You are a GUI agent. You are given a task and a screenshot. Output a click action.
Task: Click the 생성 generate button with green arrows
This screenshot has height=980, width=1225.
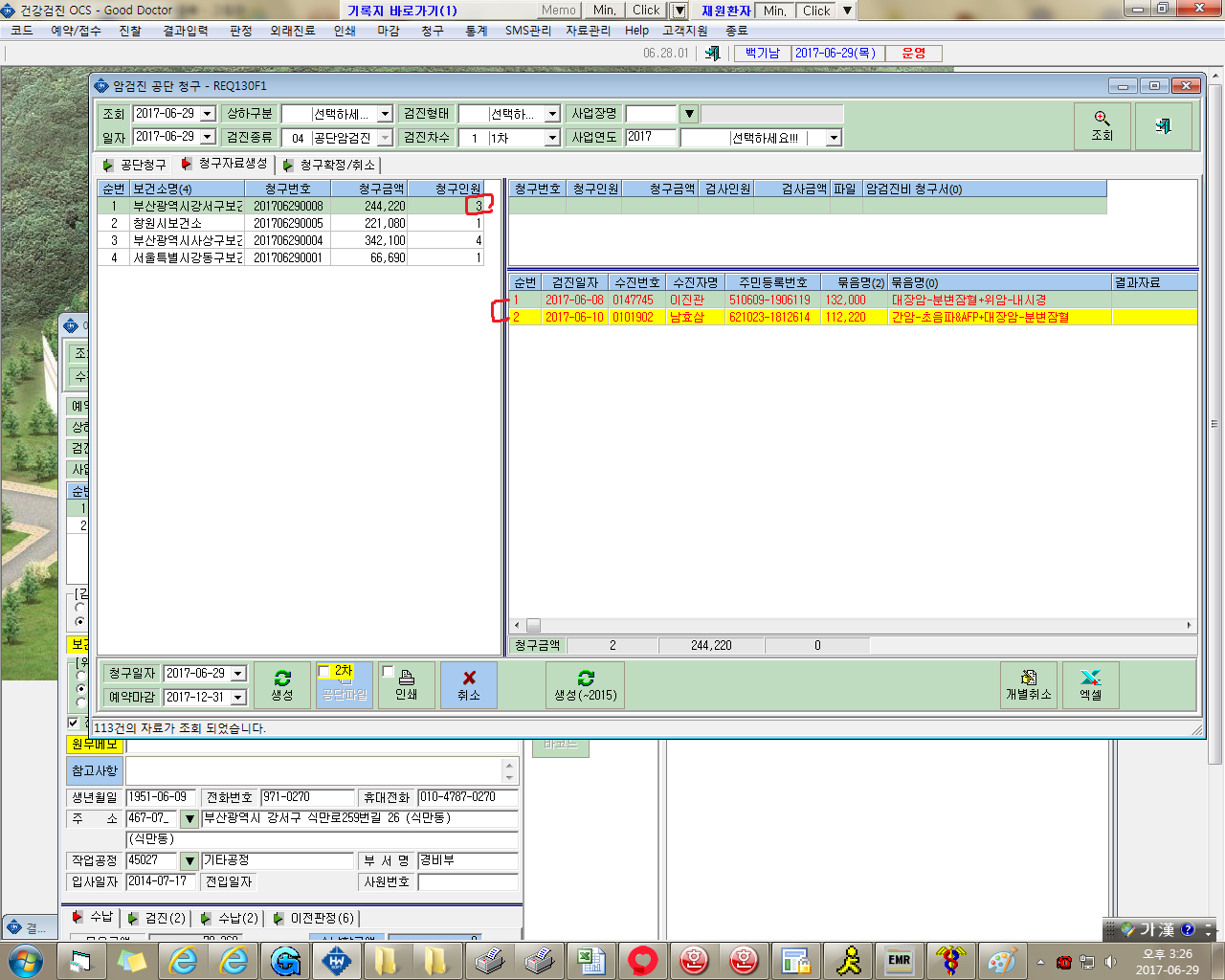click(282, 685)
